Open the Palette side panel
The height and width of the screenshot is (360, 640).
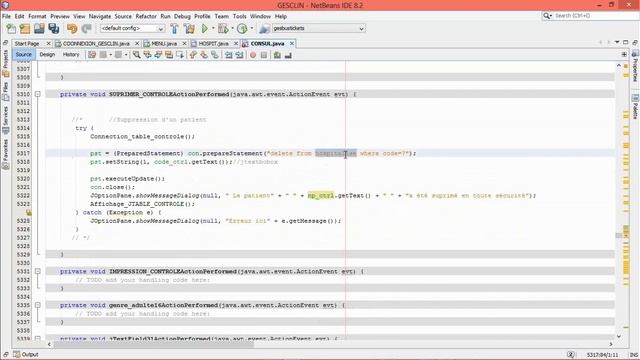click(x=635, y=107)
